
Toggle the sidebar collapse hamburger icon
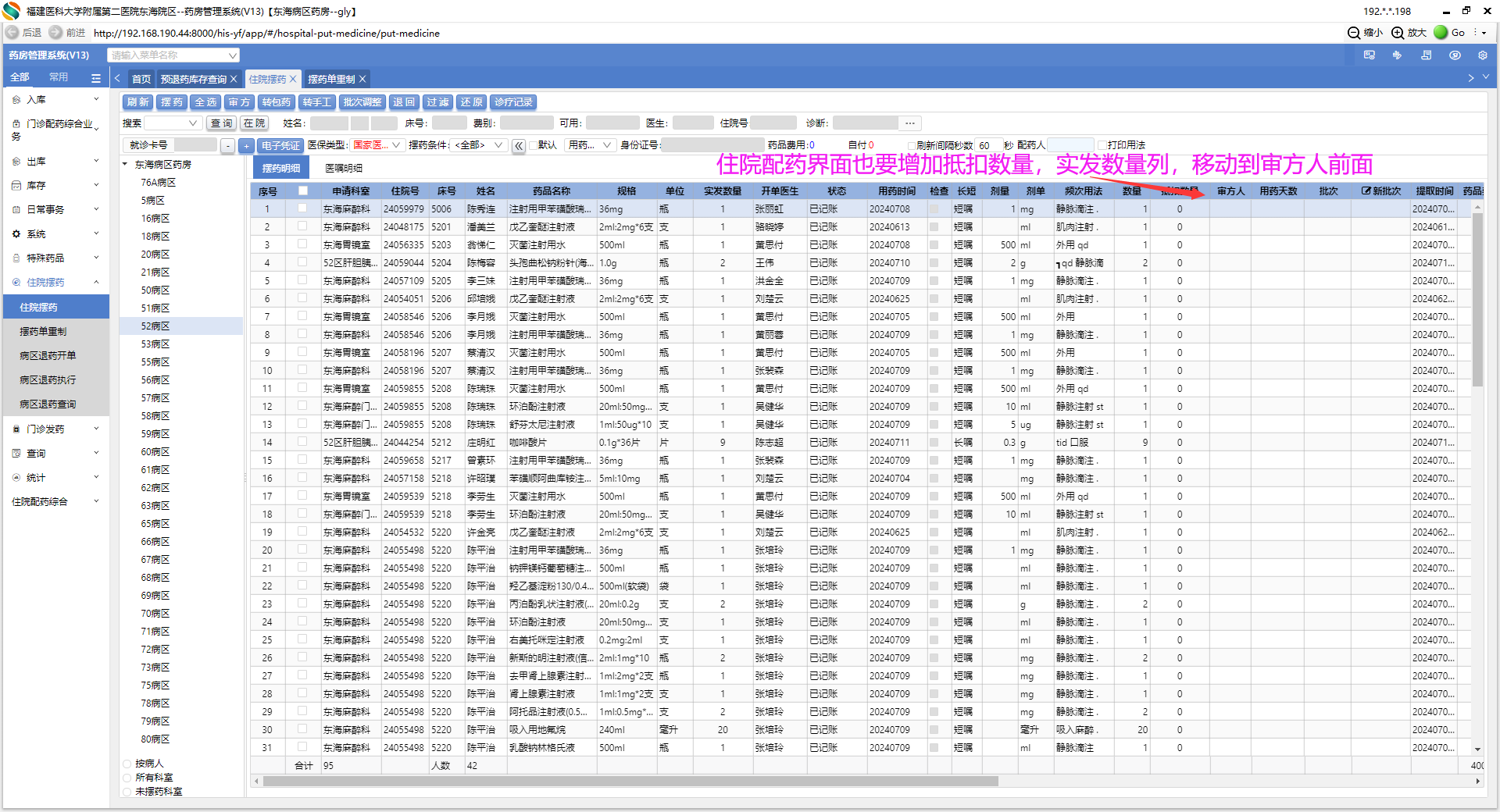[x=96, y=78]
